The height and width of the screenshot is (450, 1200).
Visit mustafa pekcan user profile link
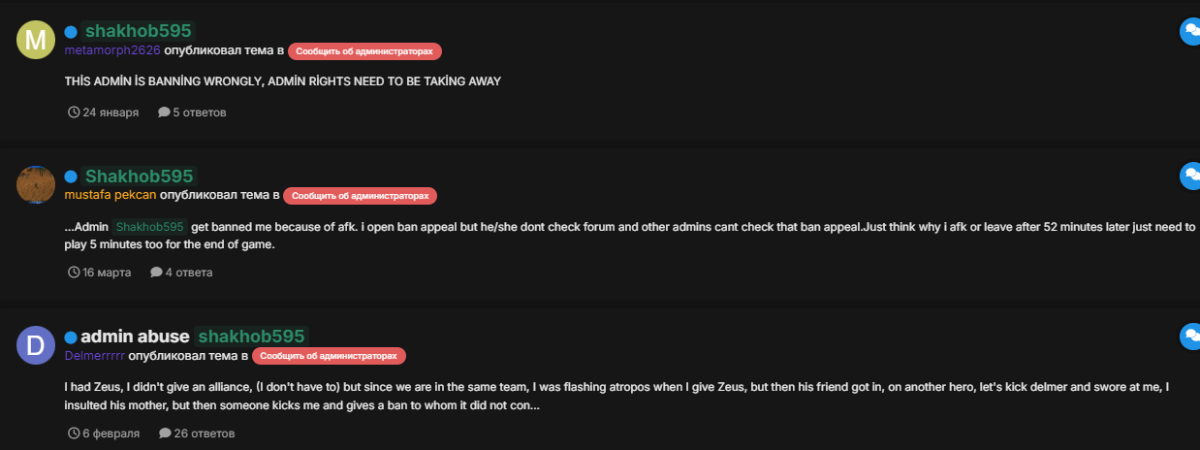pos(110,195)
